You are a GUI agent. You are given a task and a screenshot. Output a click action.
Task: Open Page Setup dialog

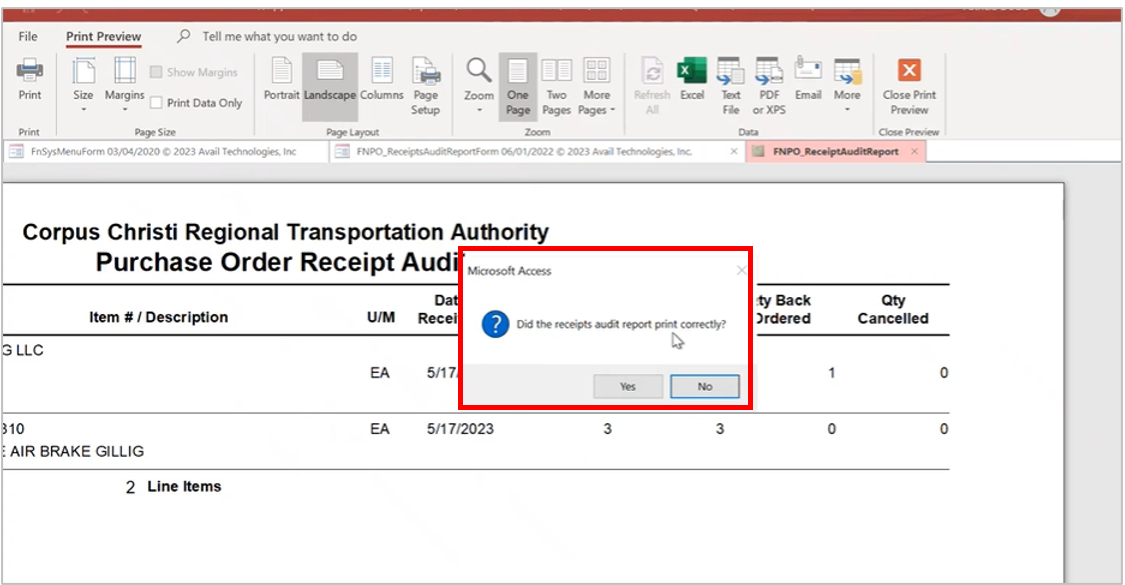tap(426, 86)
